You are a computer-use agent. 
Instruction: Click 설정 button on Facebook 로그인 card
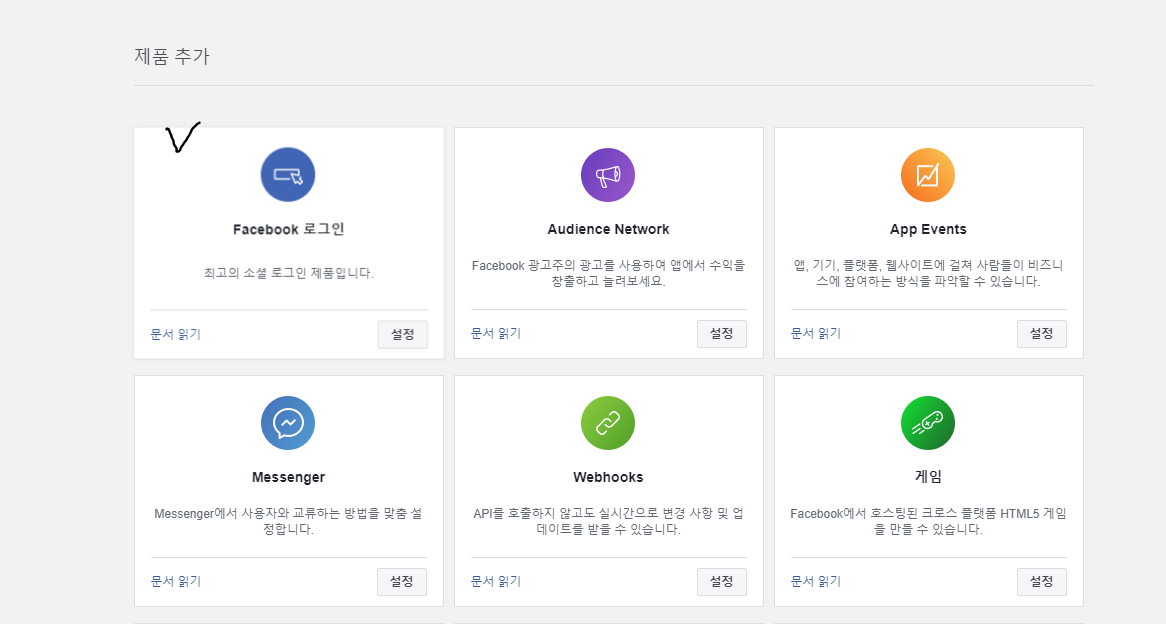402,335
